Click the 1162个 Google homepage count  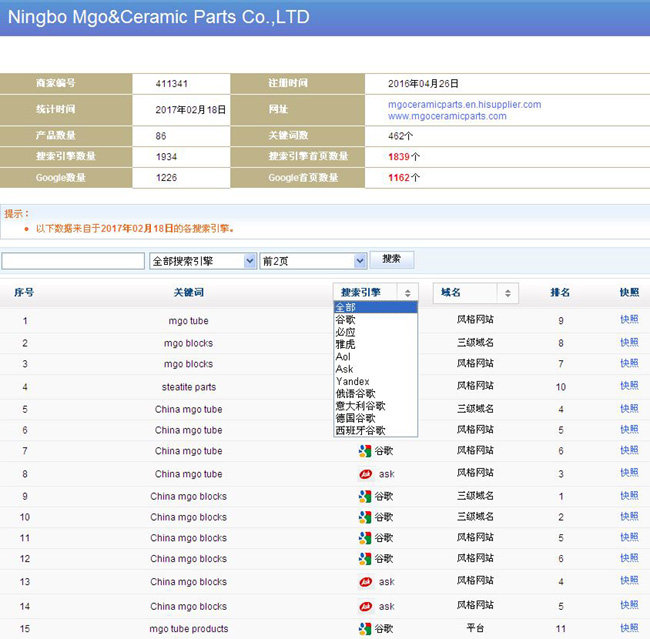404,178
